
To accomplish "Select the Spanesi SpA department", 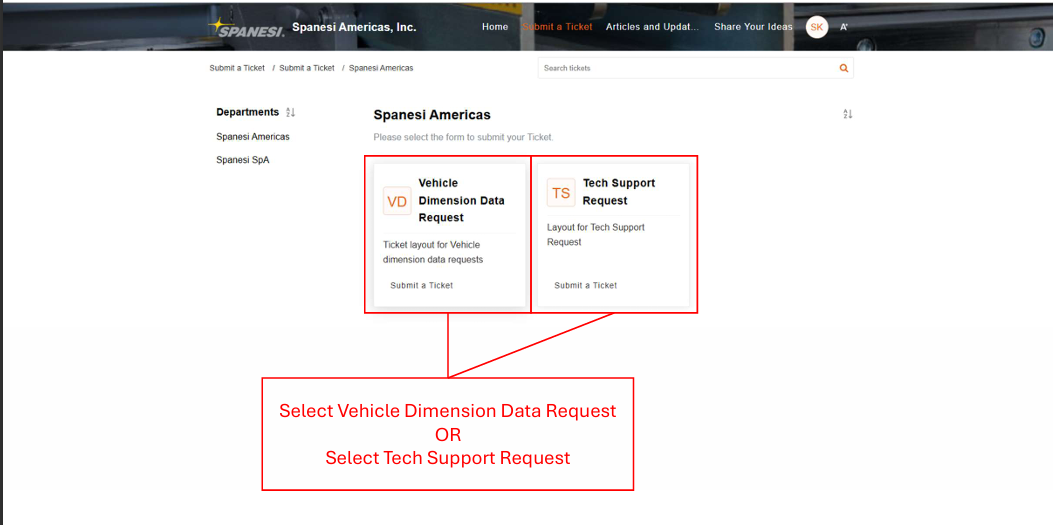I will 242,160.
